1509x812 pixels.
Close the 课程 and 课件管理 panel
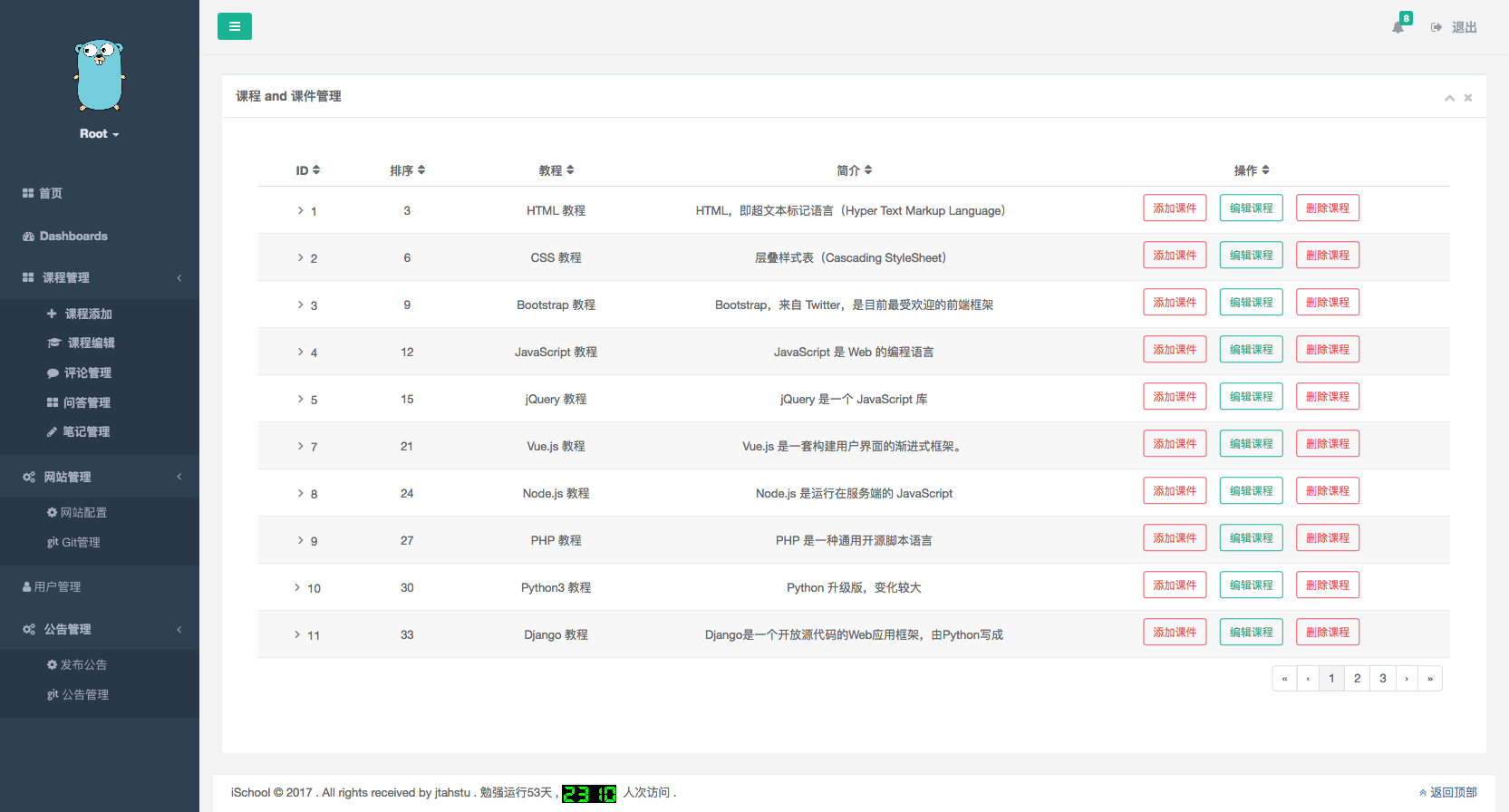[1468, 98]
